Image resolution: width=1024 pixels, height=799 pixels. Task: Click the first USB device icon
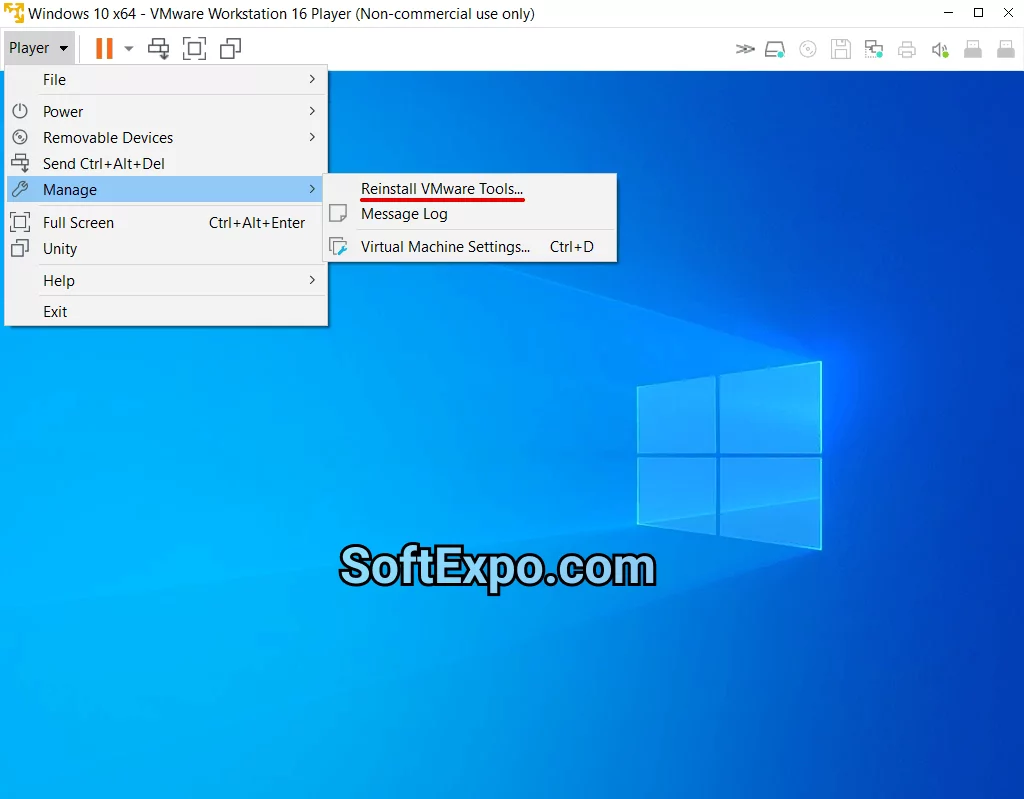[973, 48]
